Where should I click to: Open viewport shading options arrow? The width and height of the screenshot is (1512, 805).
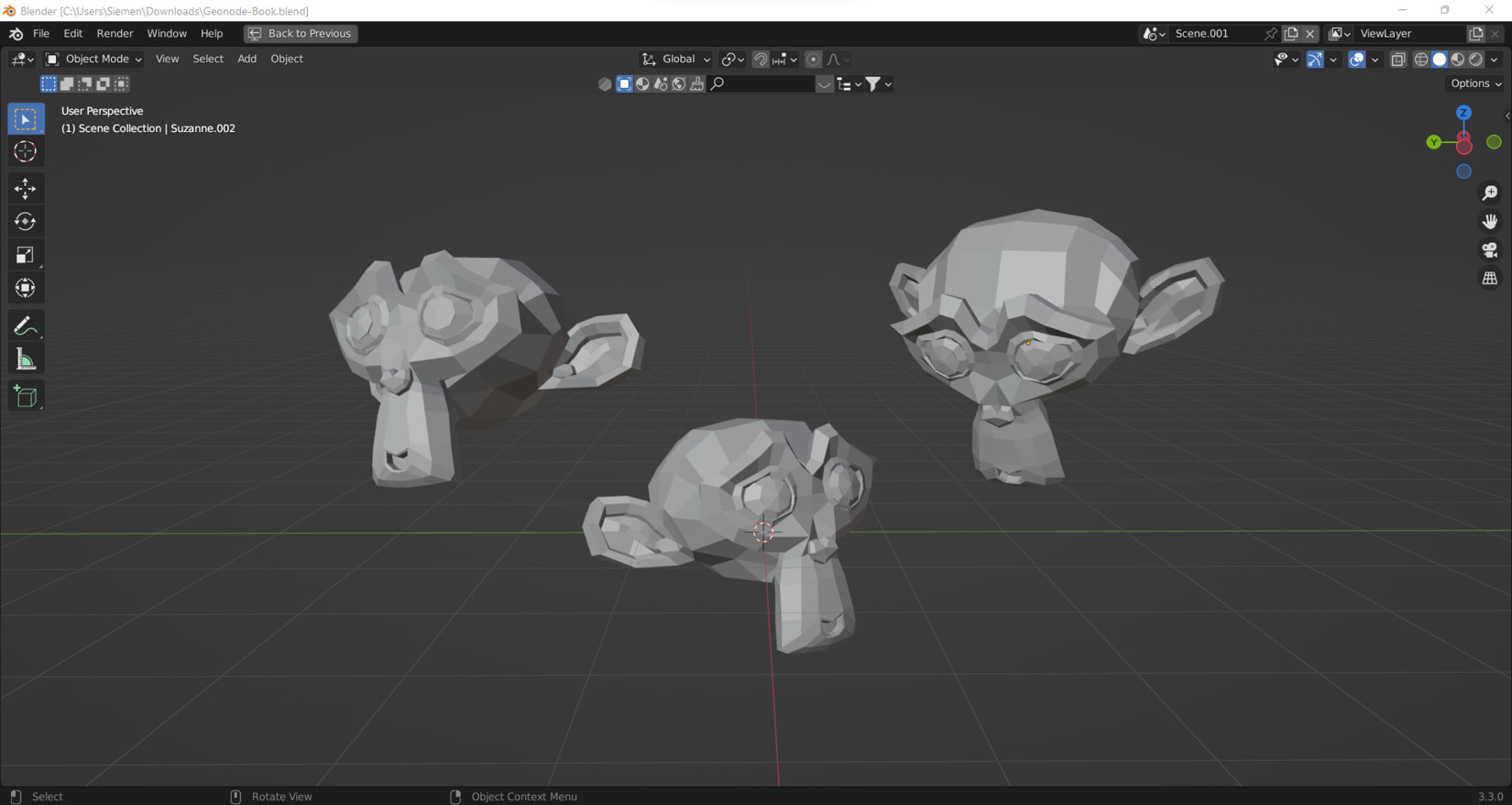pos(1495,59)
